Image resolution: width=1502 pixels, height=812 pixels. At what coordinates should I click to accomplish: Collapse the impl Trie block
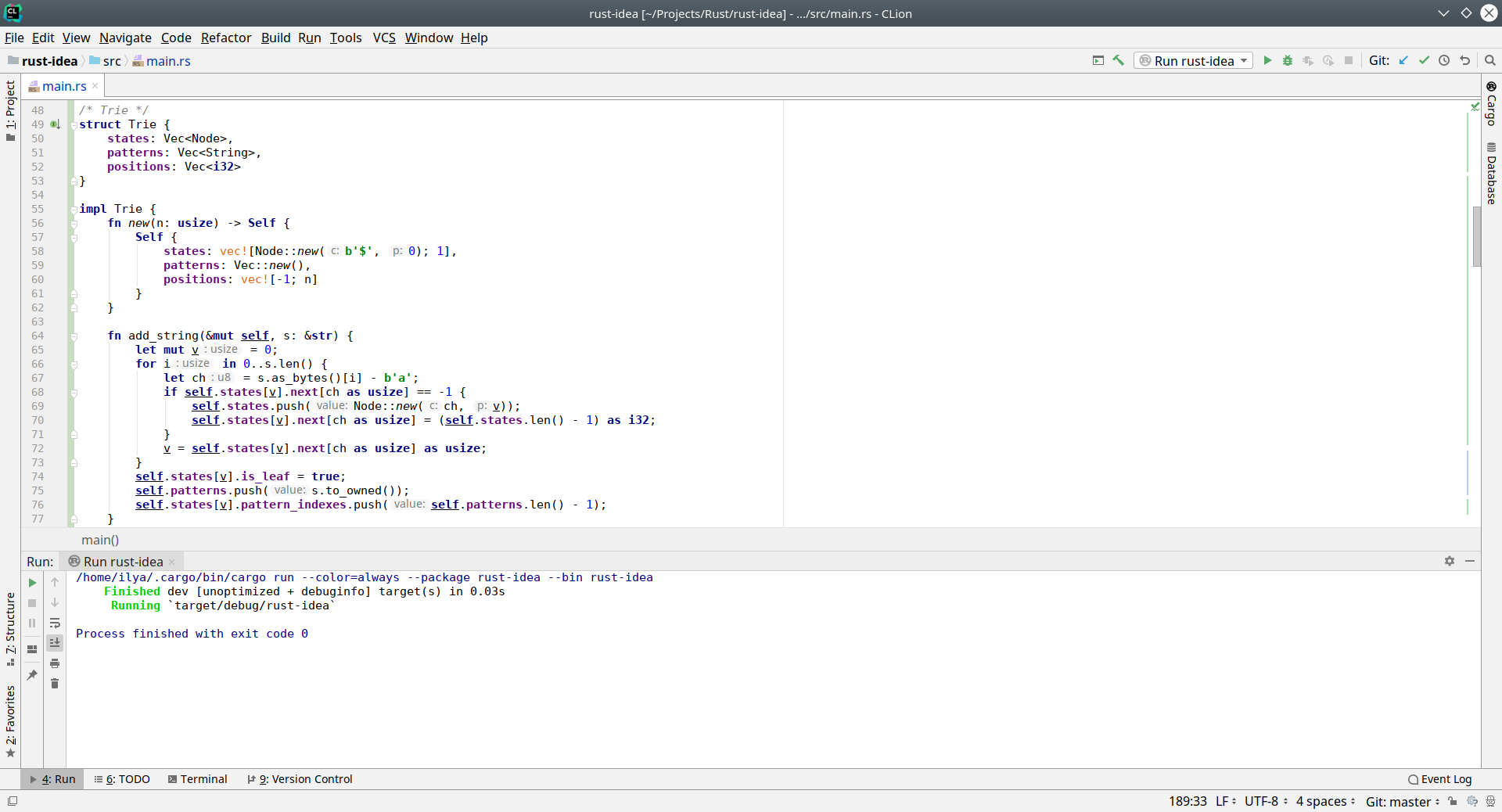74,210
